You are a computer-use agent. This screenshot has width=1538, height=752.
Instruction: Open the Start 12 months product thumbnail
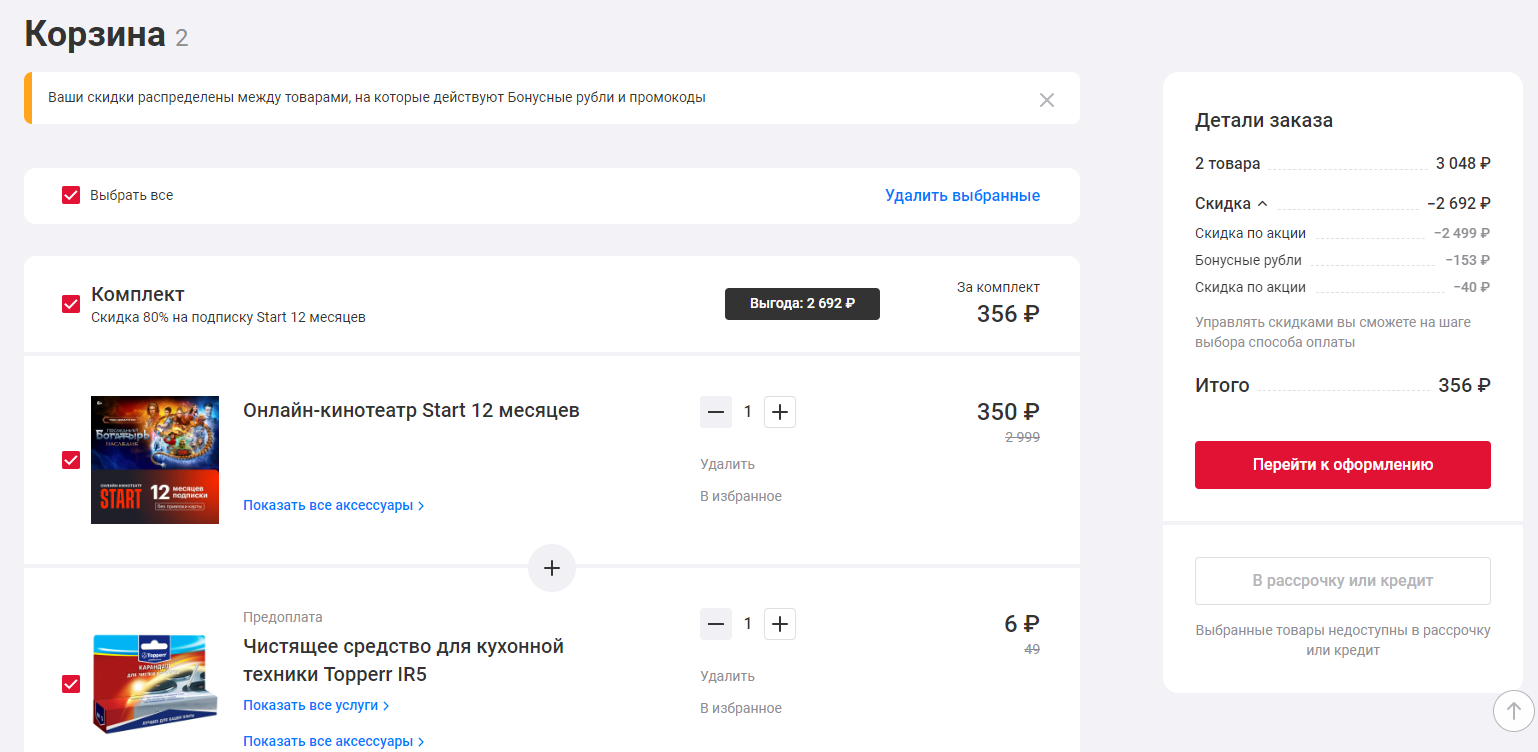pyautogui.click(x=155, y=460)
